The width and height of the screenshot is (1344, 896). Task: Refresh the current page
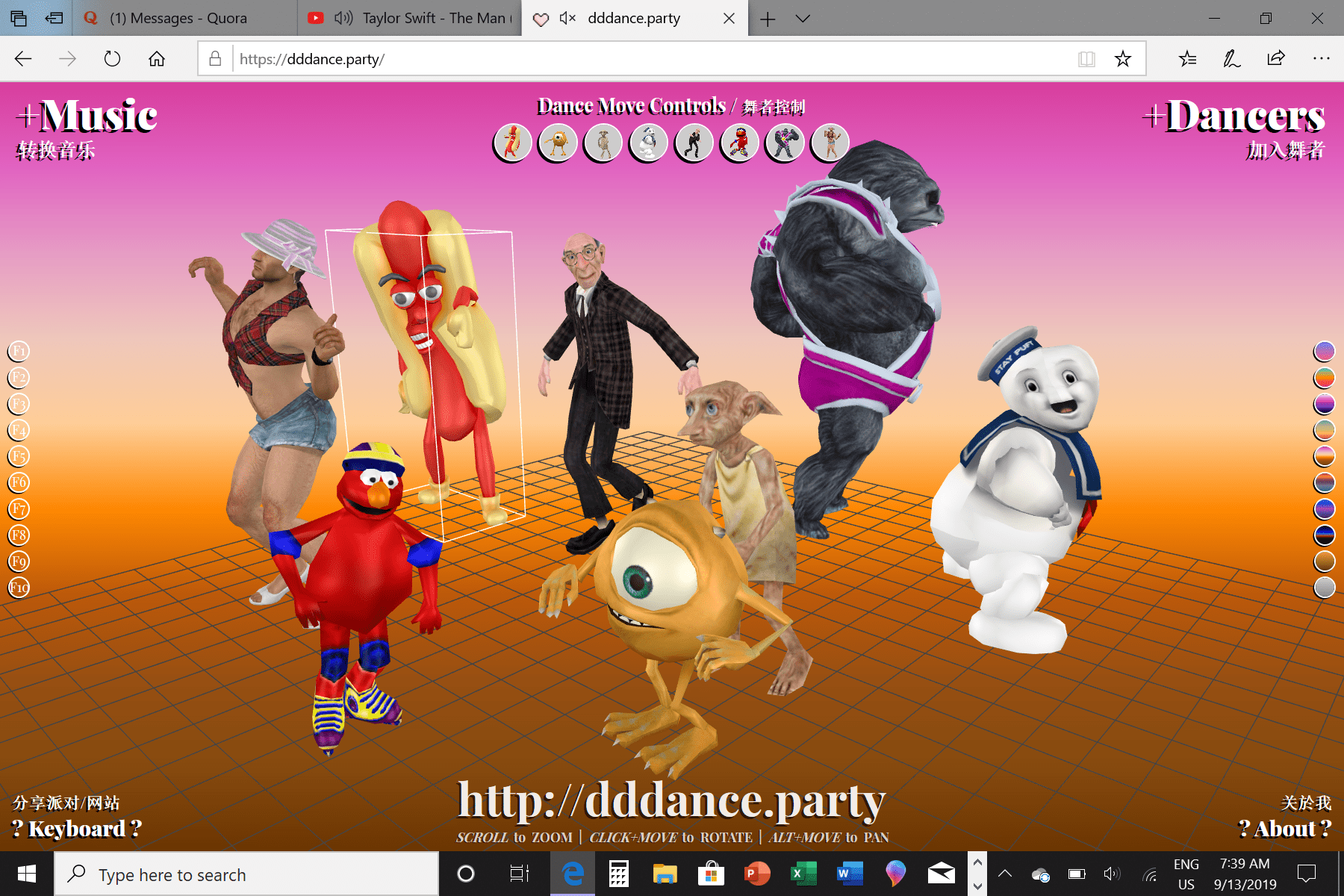pyautogui.click(x=112, y=59)
